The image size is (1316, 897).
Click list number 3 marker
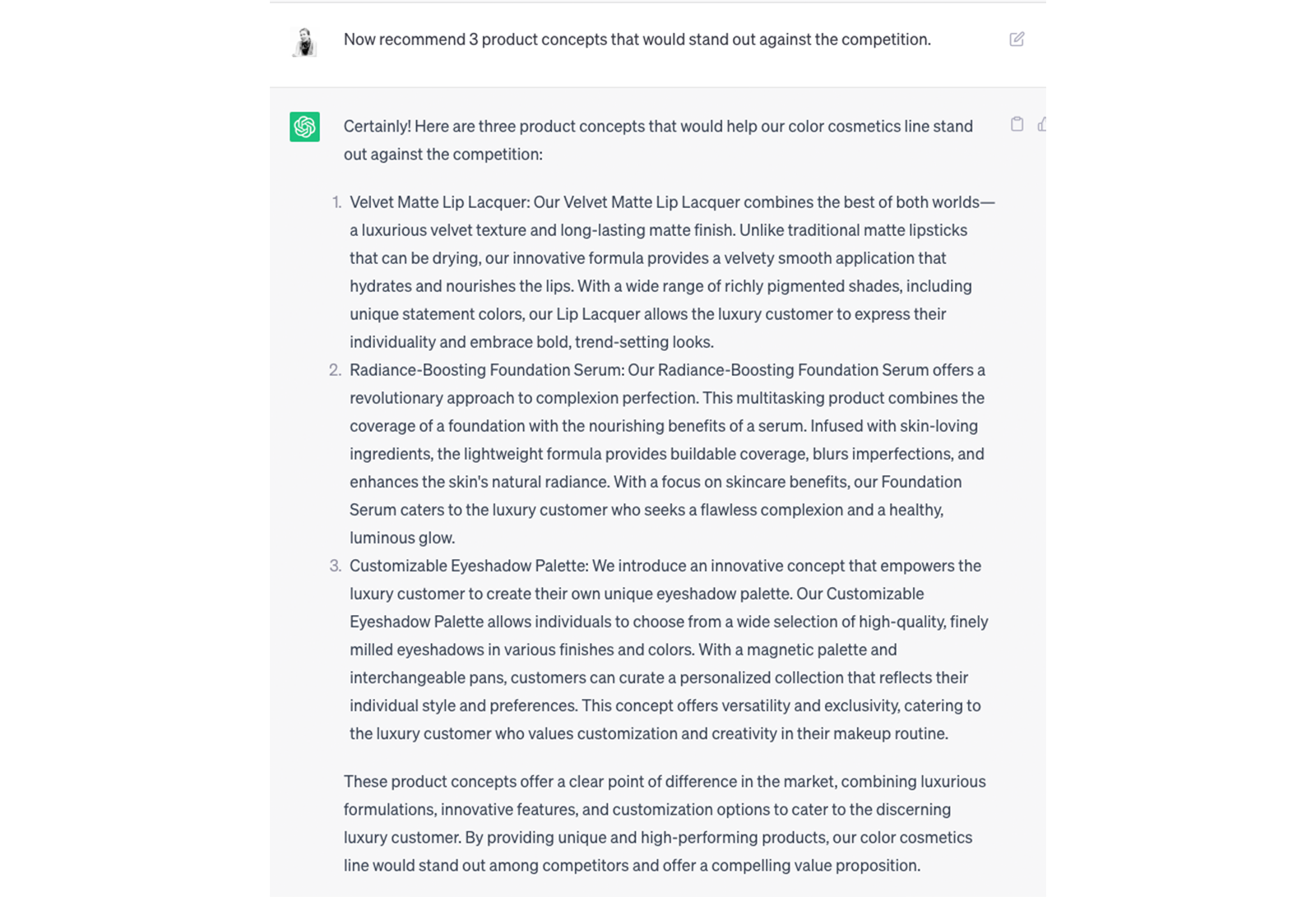[x=335, y=566]
